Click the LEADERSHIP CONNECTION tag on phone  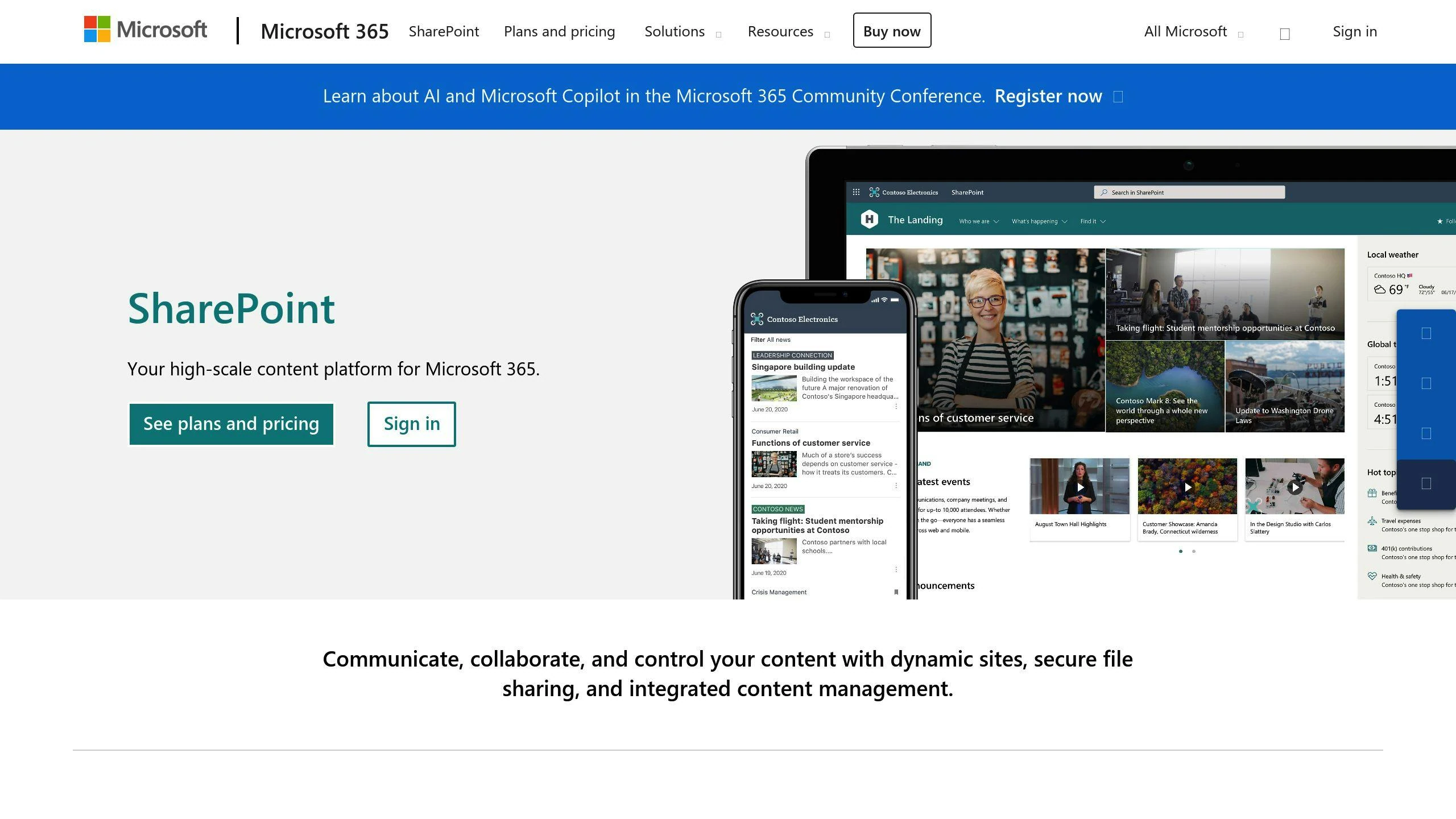click(792, 355)
